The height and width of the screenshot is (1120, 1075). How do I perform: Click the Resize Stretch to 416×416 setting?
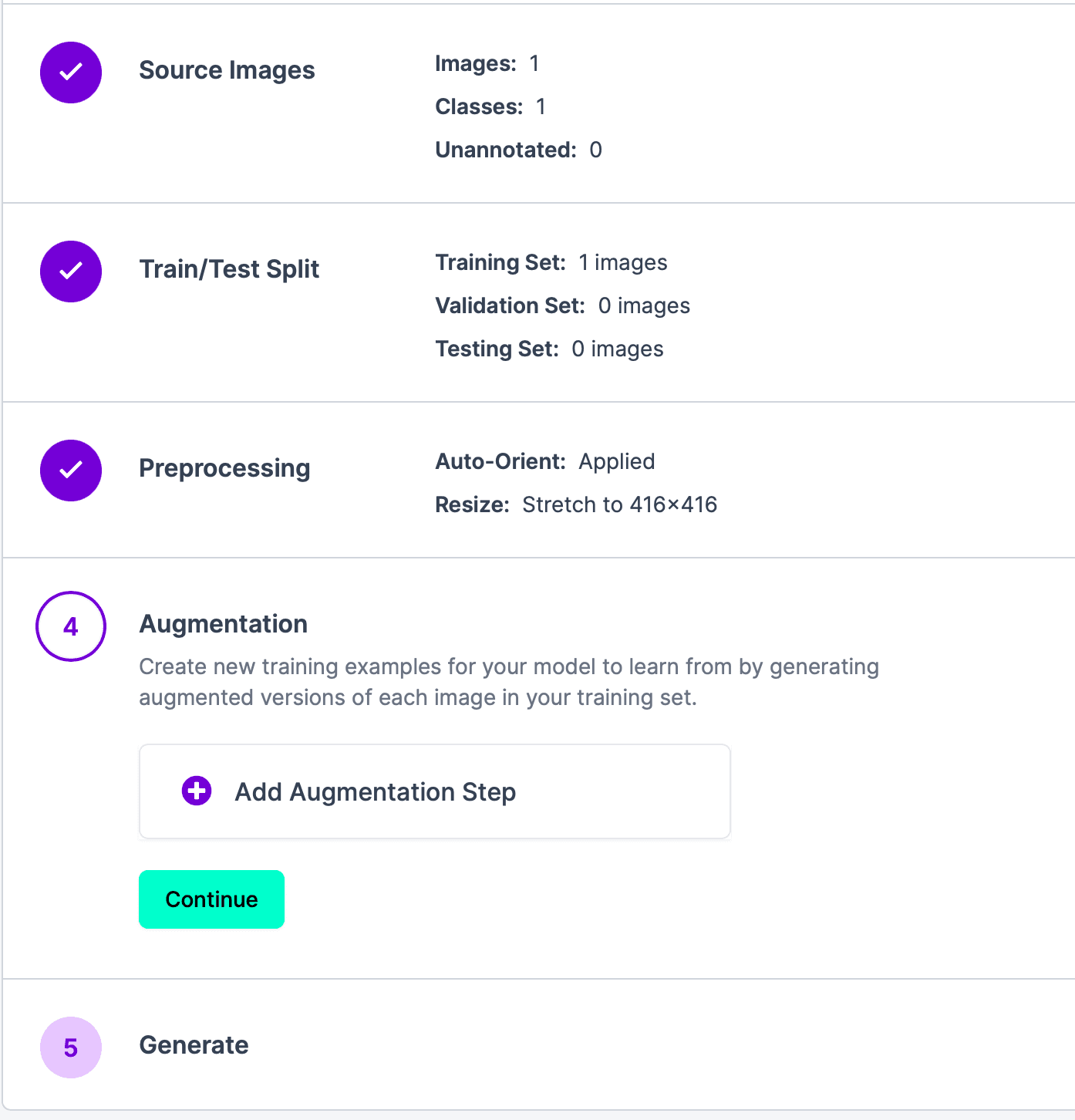coord(576,504)
